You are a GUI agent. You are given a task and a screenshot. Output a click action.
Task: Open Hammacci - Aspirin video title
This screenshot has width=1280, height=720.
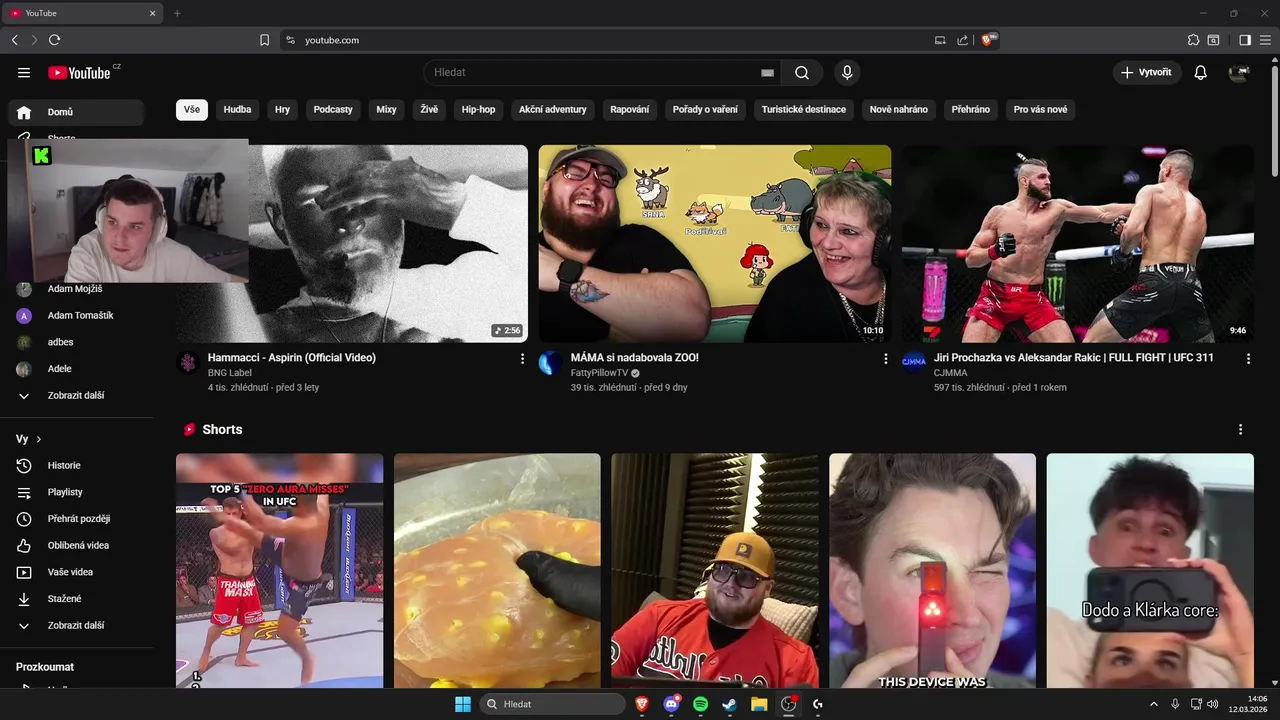pos(292,357)
